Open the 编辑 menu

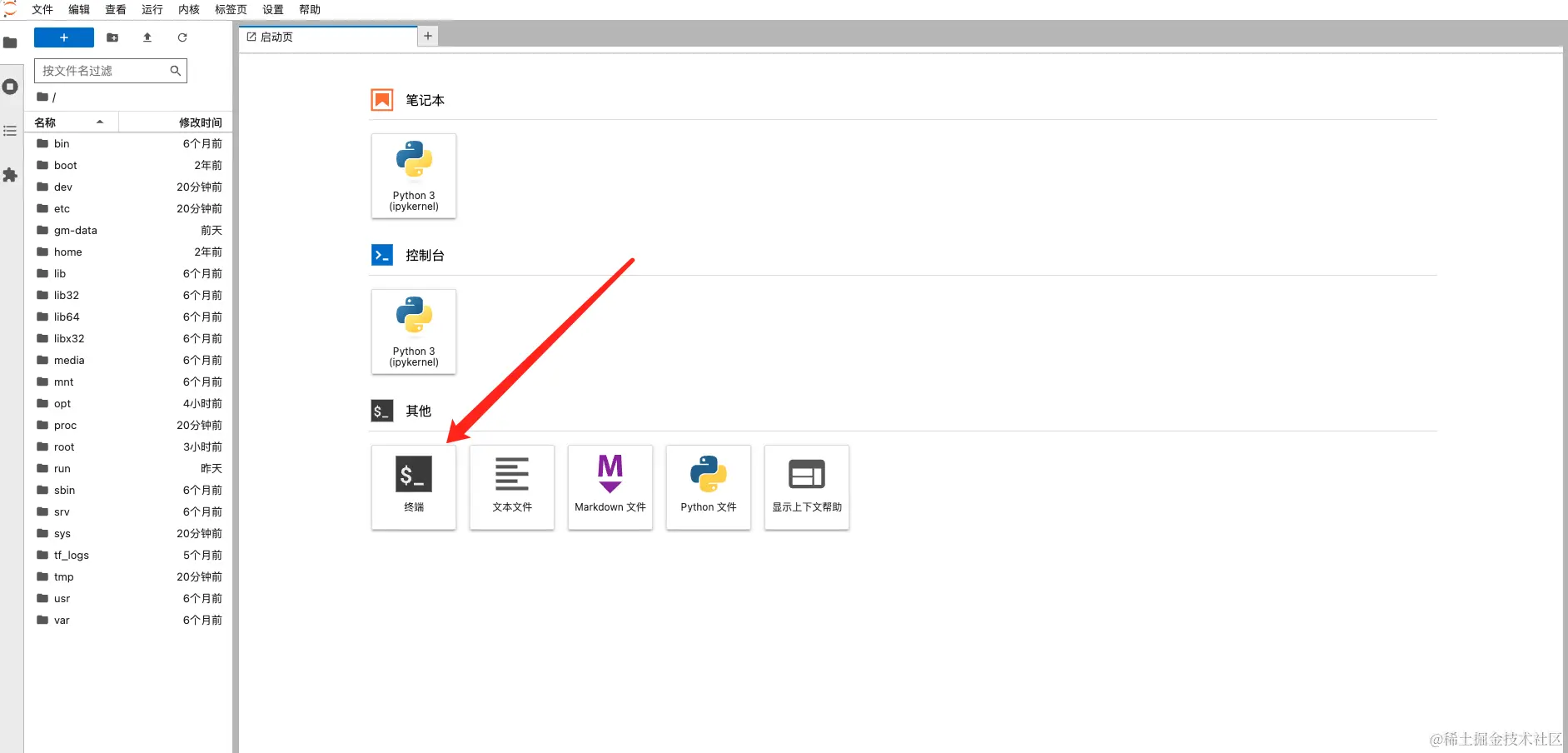click(x=79, y=10)
